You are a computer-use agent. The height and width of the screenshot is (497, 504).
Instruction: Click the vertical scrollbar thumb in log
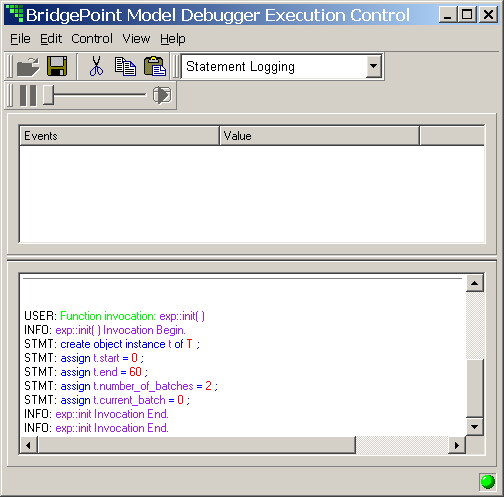pyautogui.click(x=475, y=388)
